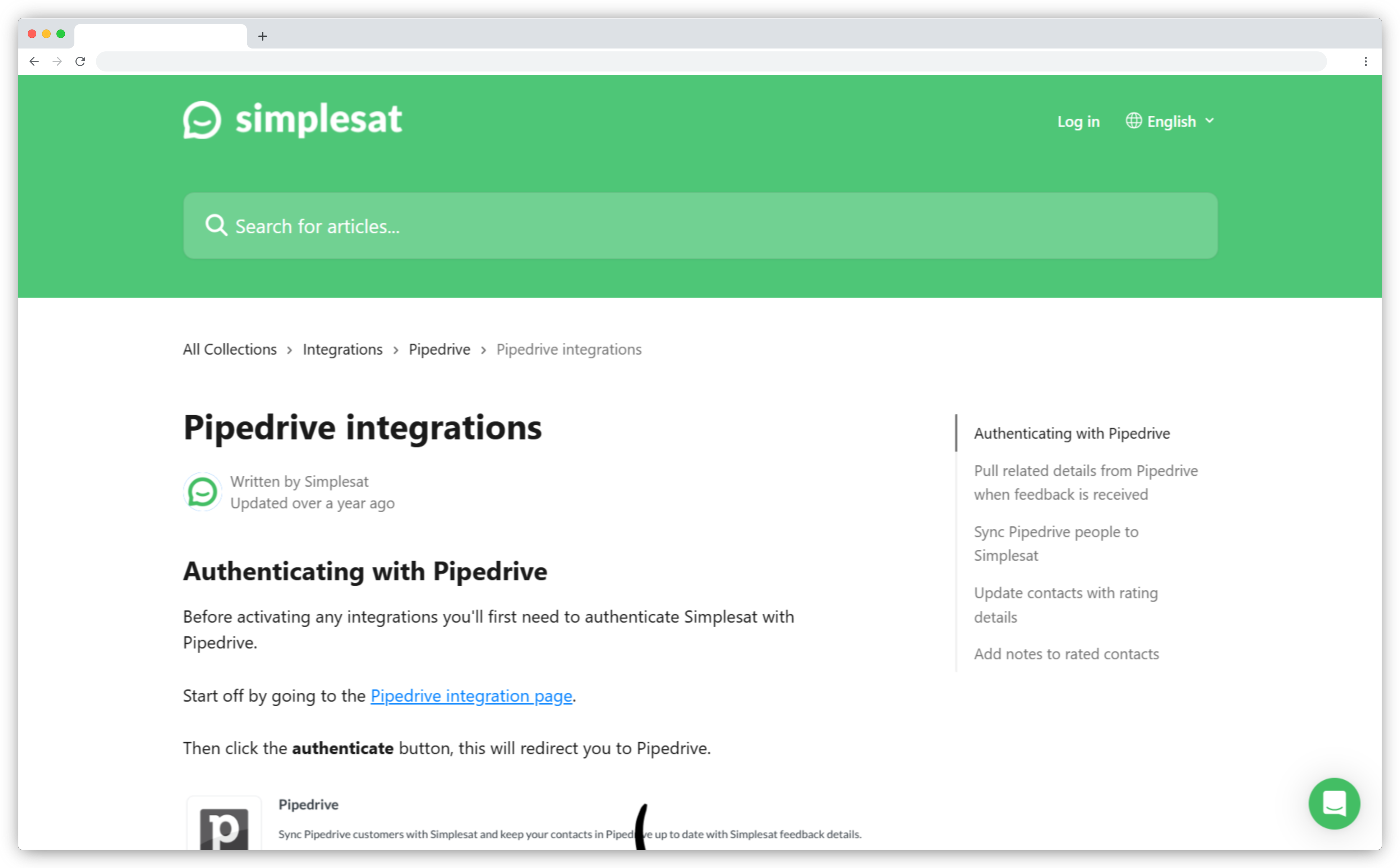Jump to Authenticating with Pipedrive section
Image resolution: width=1400 pixels, height=868 pixels.
point(1071,433)
